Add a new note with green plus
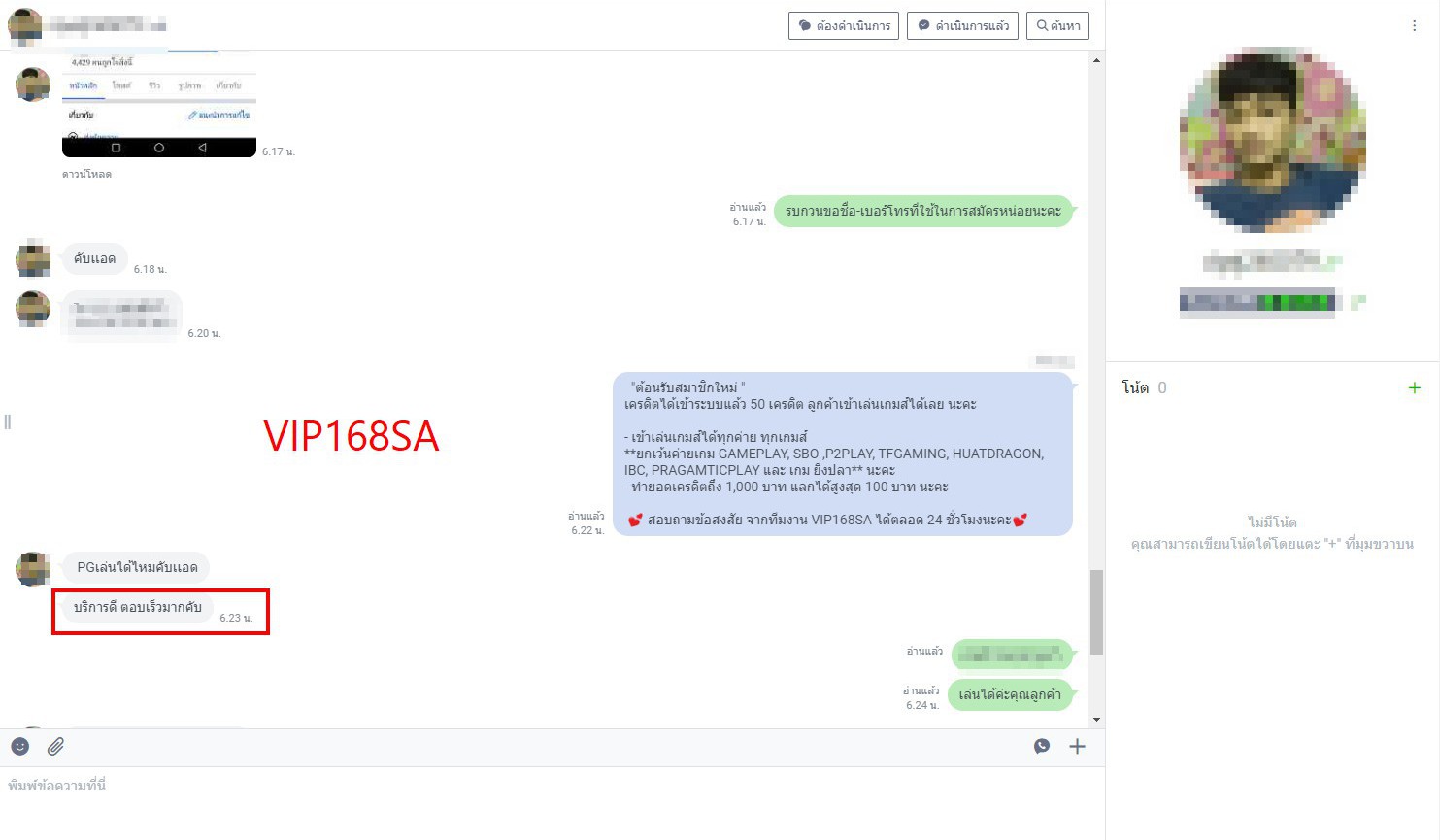The width and height of the screenshot is (1440, 840). 1415,387
